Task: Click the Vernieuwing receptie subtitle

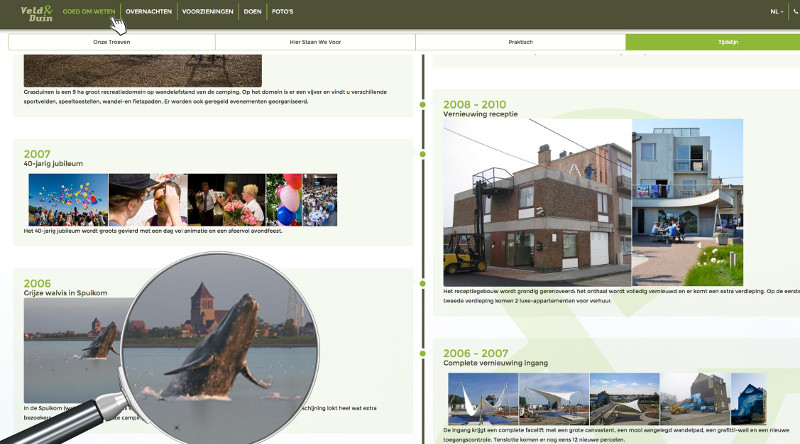Action: (481, 114)
